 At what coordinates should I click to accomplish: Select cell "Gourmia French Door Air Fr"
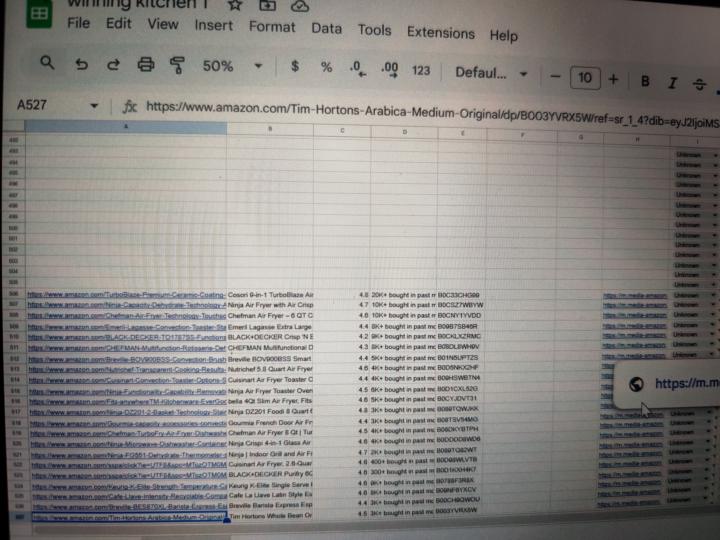point(270,422)
